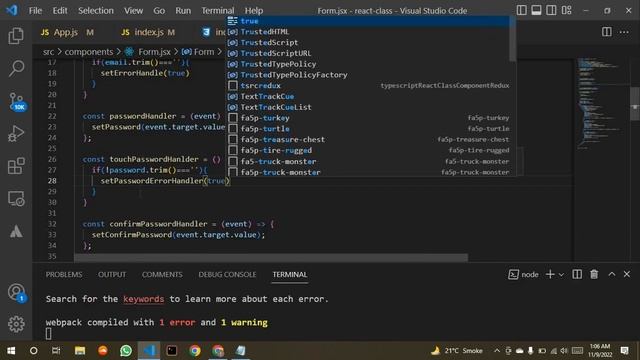This screenshot has width=640, height=360.
Task: Open Run and Debug view
Action: point(16,133)
